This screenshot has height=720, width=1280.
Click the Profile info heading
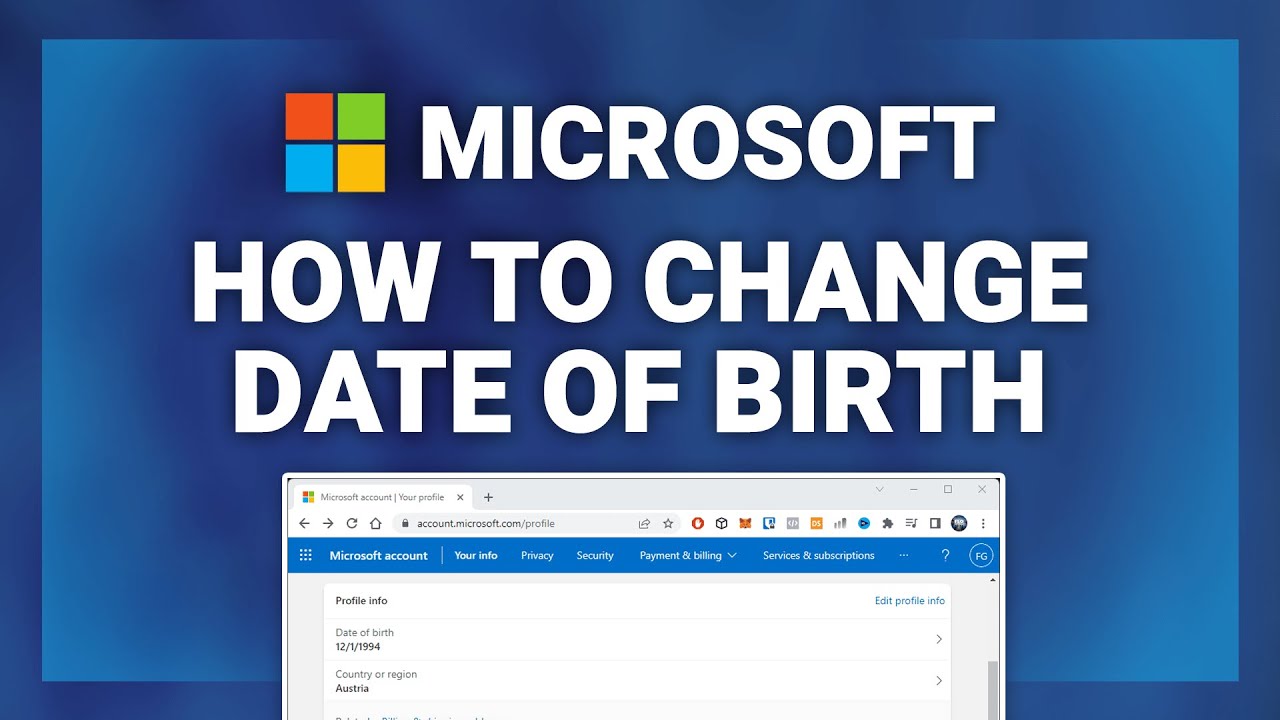[x=361, y=601]
